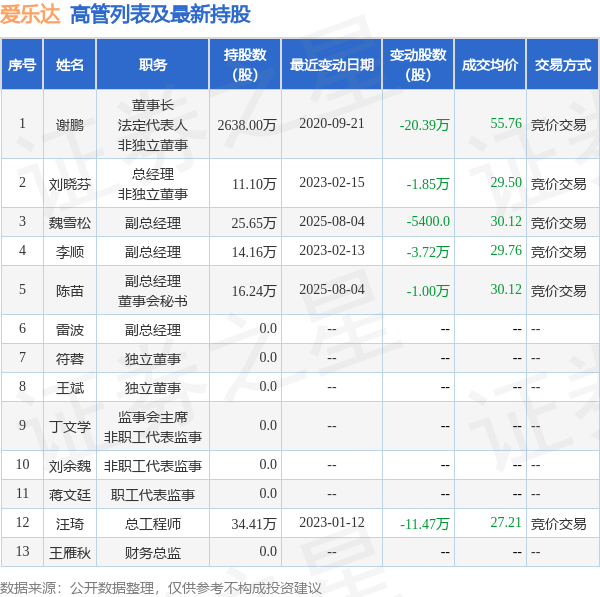Select the name 符蓉
This screenshot has width=600, height=597.
70,359
